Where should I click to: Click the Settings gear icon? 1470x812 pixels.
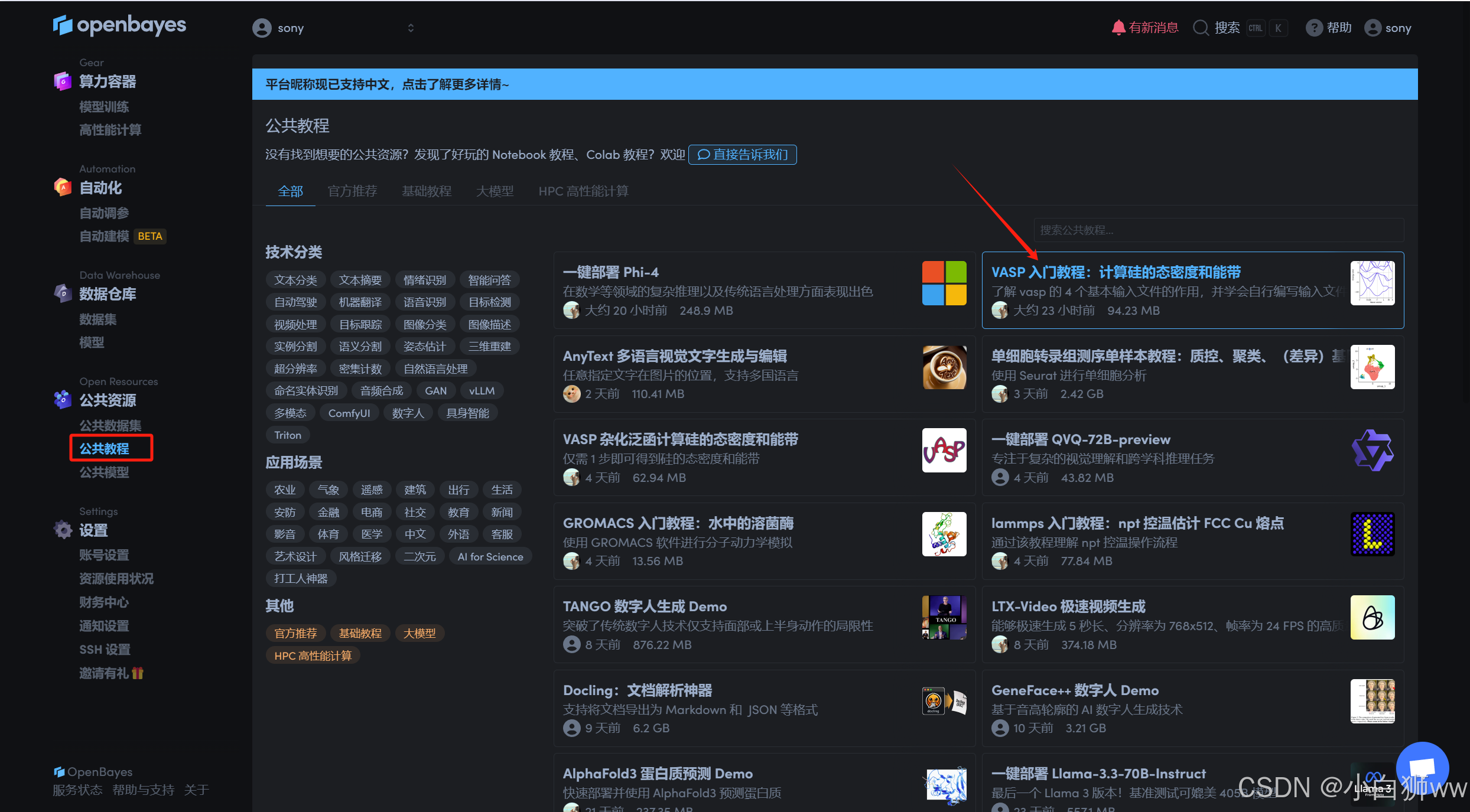click(63, 530)
